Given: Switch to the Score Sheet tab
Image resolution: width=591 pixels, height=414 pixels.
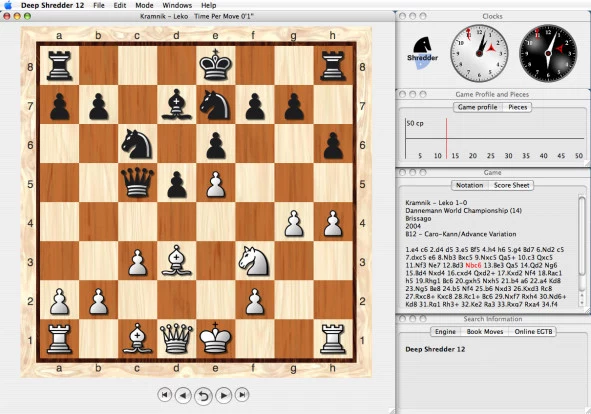Looking at the screenshot, I should tap(511, 185).
